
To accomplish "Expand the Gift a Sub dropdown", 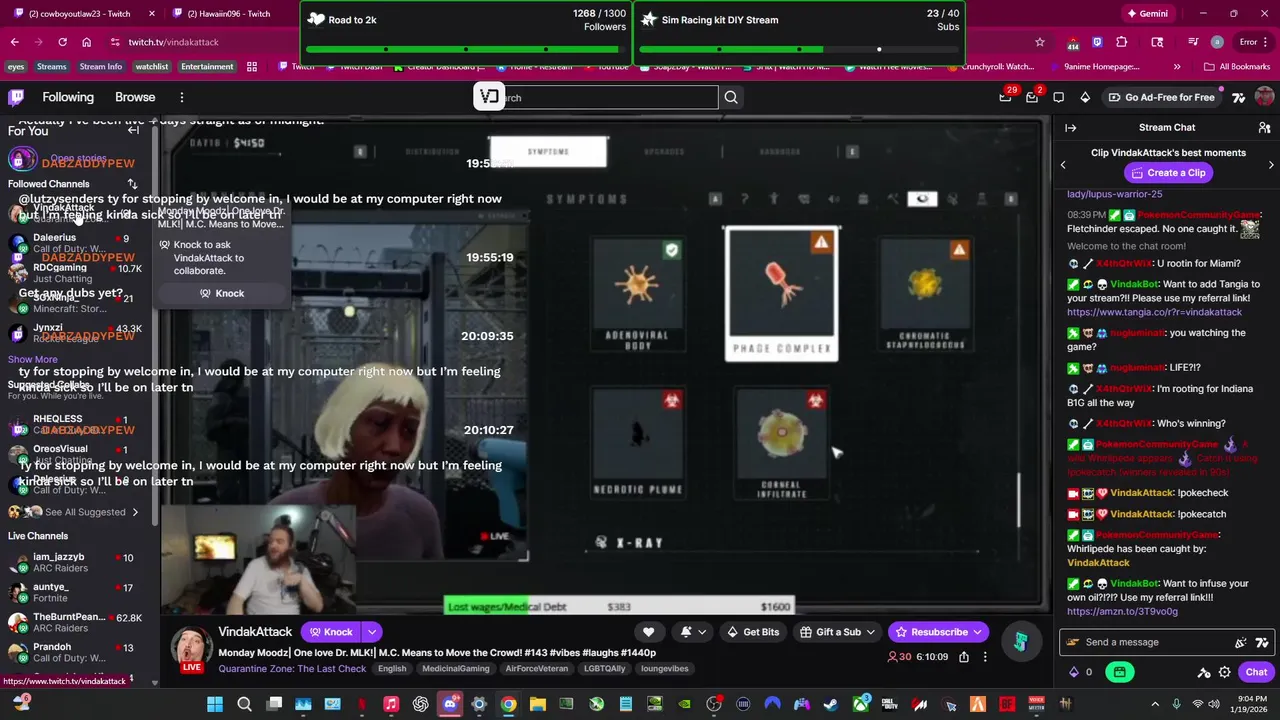I will pos(870,632).
